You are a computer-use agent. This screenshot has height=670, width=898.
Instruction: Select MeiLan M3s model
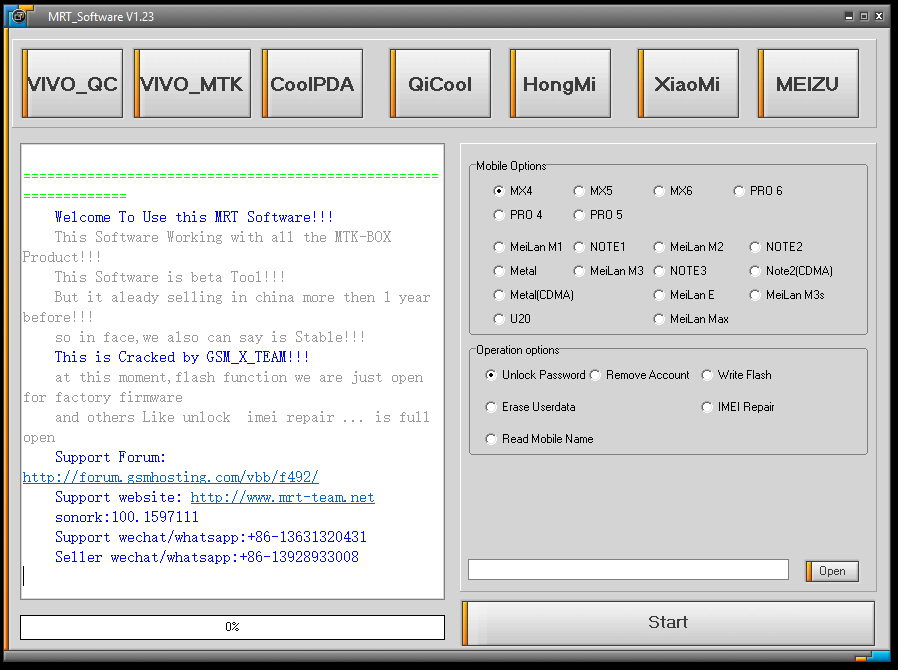coord(787,295)
